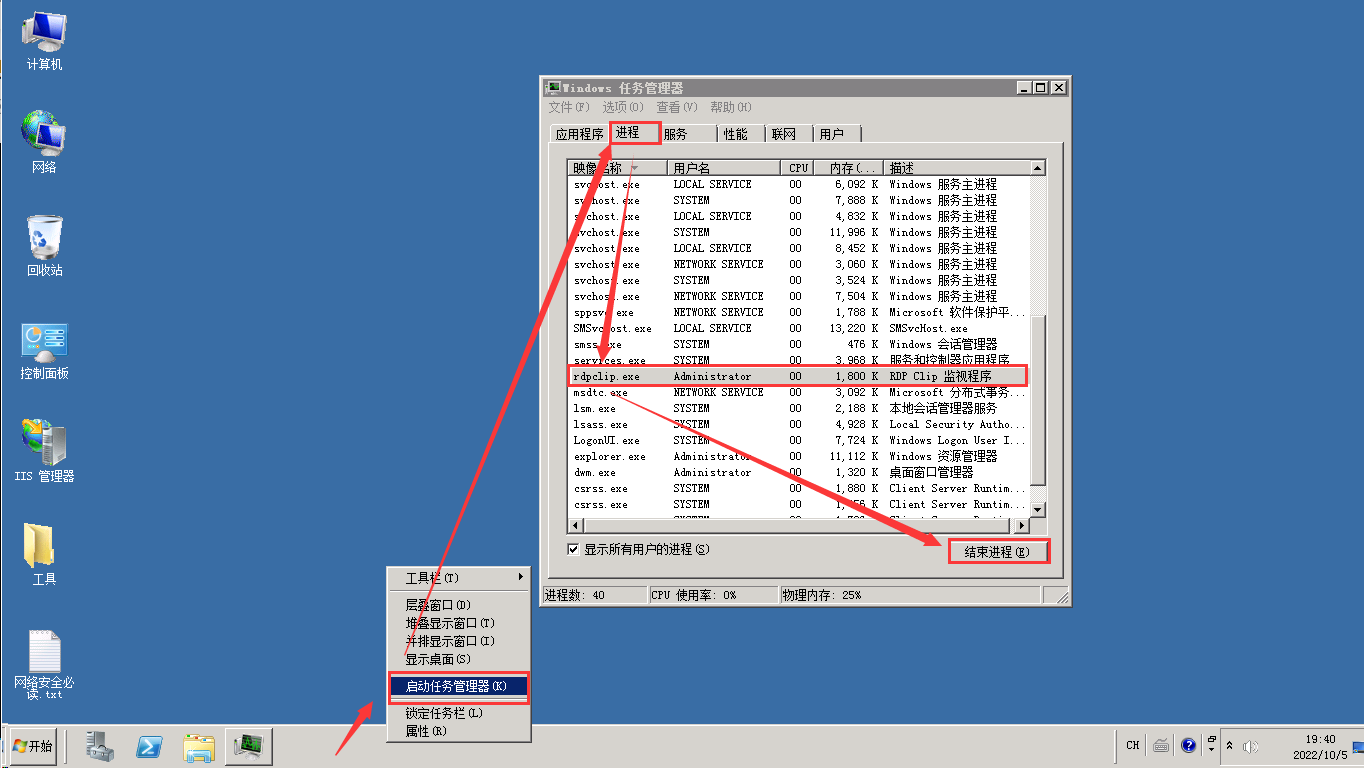Show hidden tray icons using the arrow

[x=1229, y=746]
